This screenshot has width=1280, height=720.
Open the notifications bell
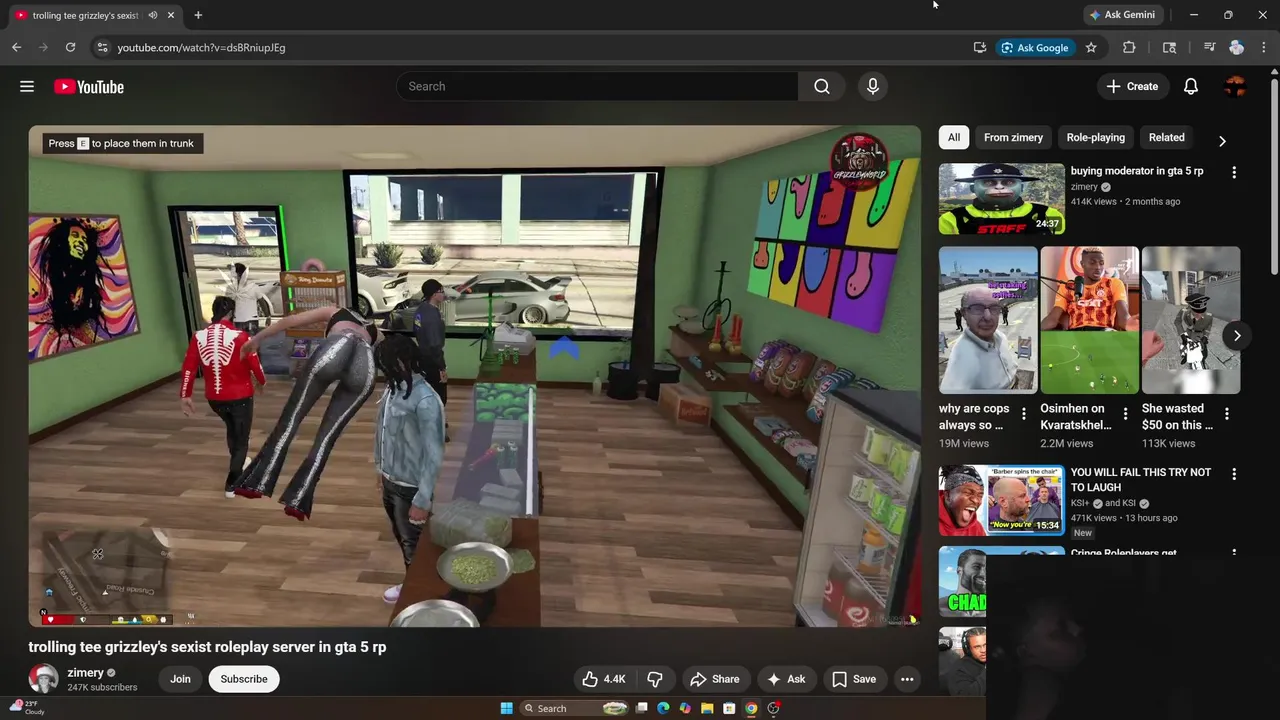click(x=1191, y=87)
